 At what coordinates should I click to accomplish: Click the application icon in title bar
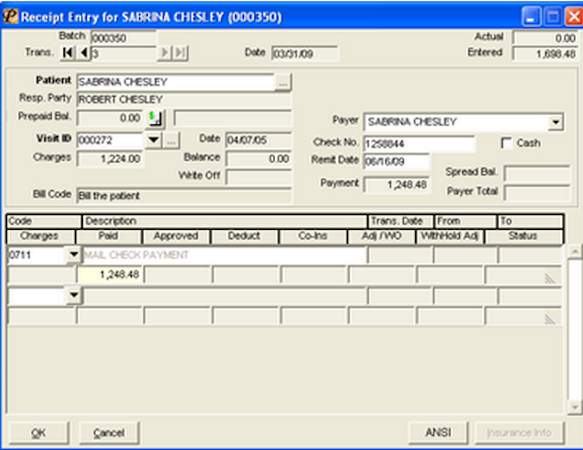[x=10, y=16]
